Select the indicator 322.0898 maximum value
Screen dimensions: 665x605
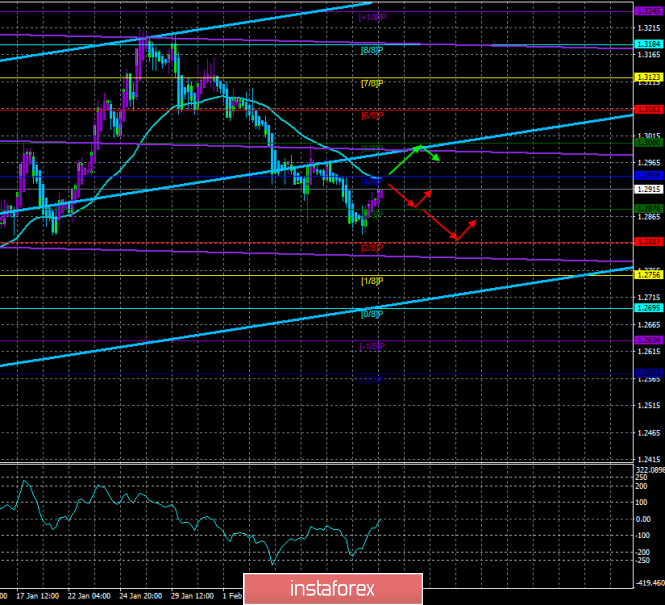(651, 470)
